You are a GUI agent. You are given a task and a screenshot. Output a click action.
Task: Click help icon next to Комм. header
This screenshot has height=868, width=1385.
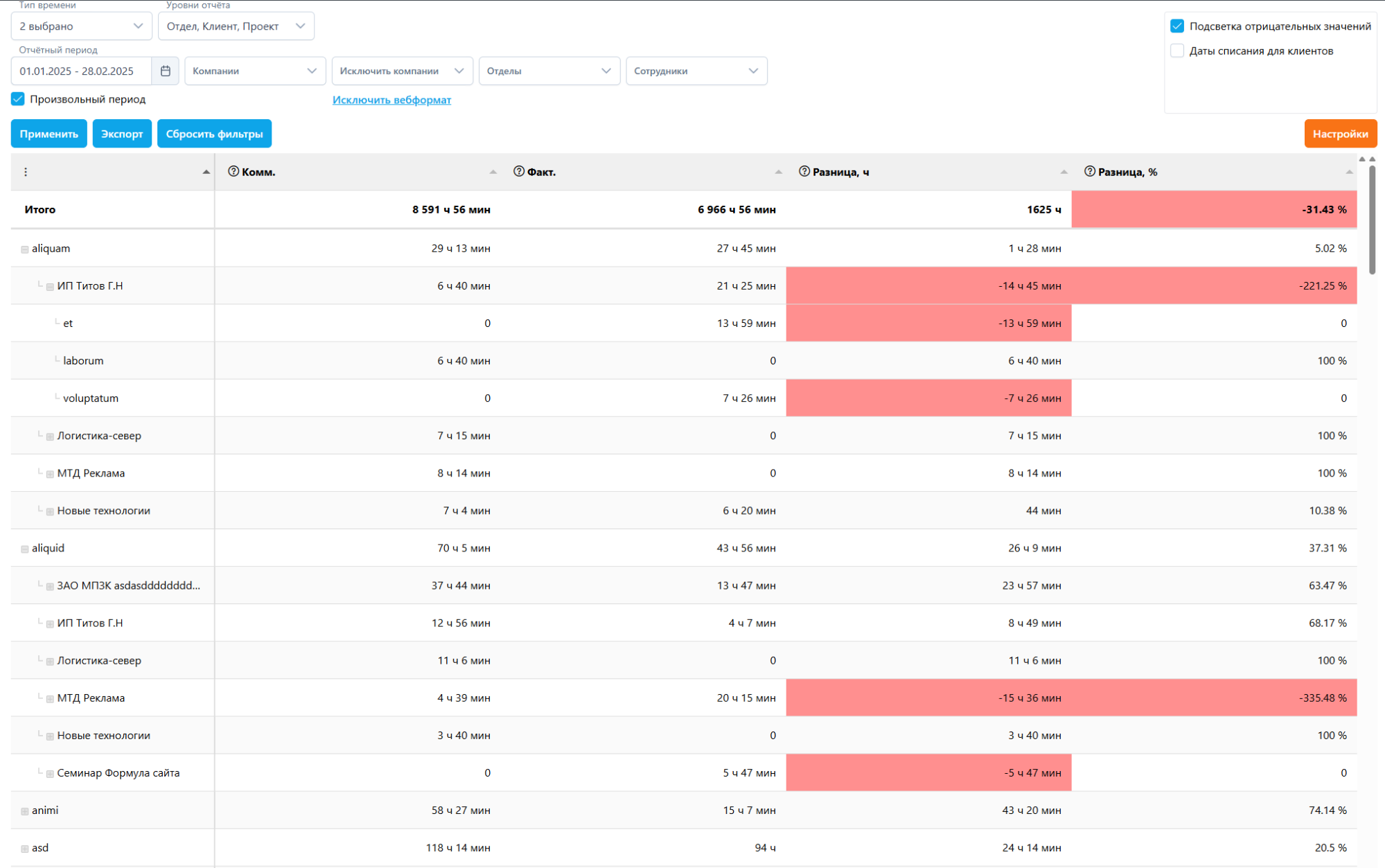point(233,171)
